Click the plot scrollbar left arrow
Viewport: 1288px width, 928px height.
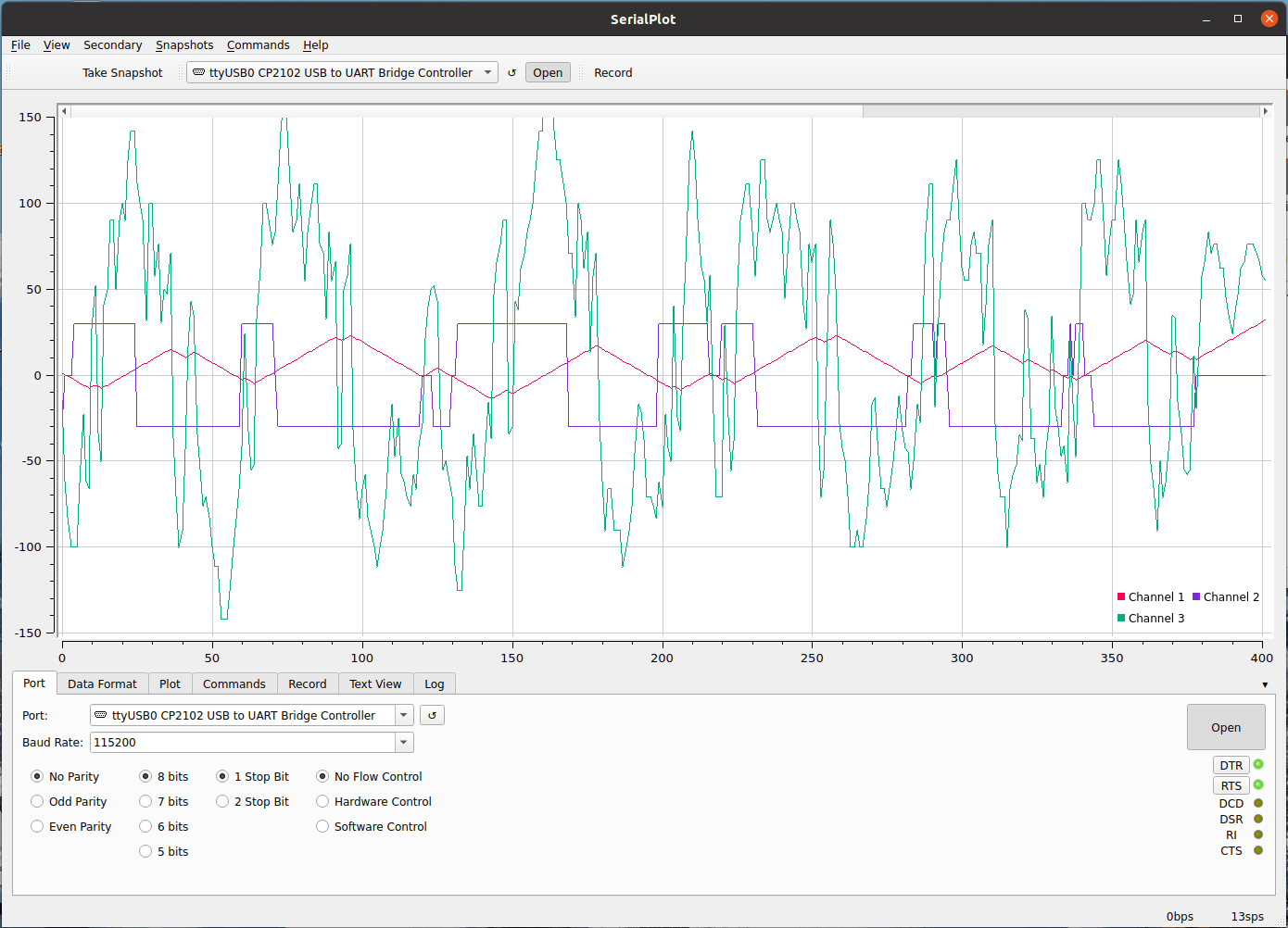tap(64, 111)
